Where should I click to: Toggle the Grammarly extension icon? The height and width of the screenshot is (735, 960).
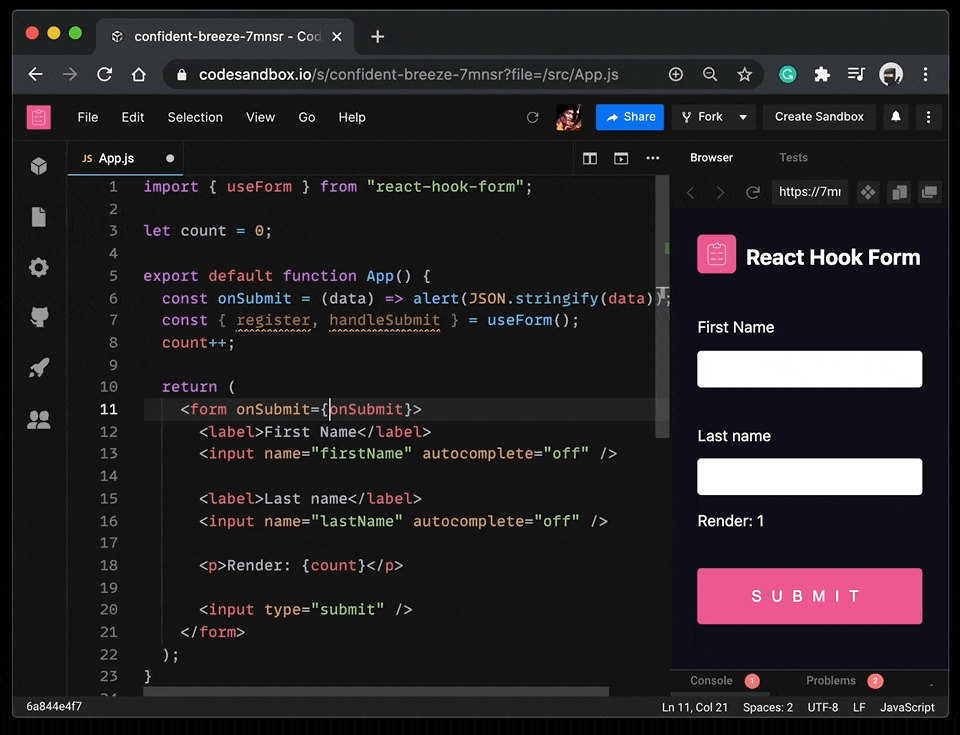(x=787, y=74)
